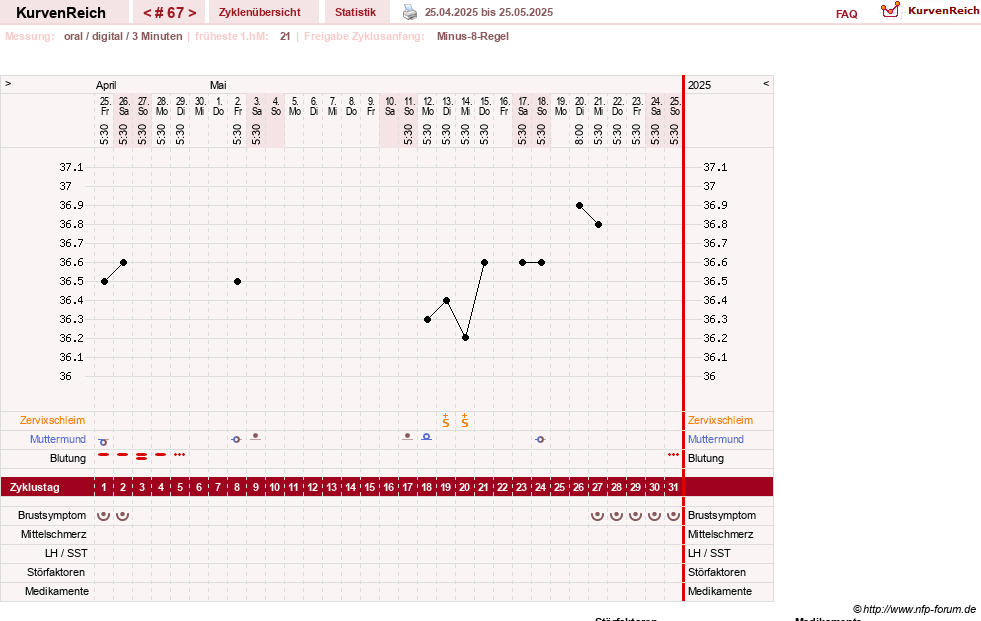
Task: Click breast symptom icon on cycle day 29
Action: (635, 515)
